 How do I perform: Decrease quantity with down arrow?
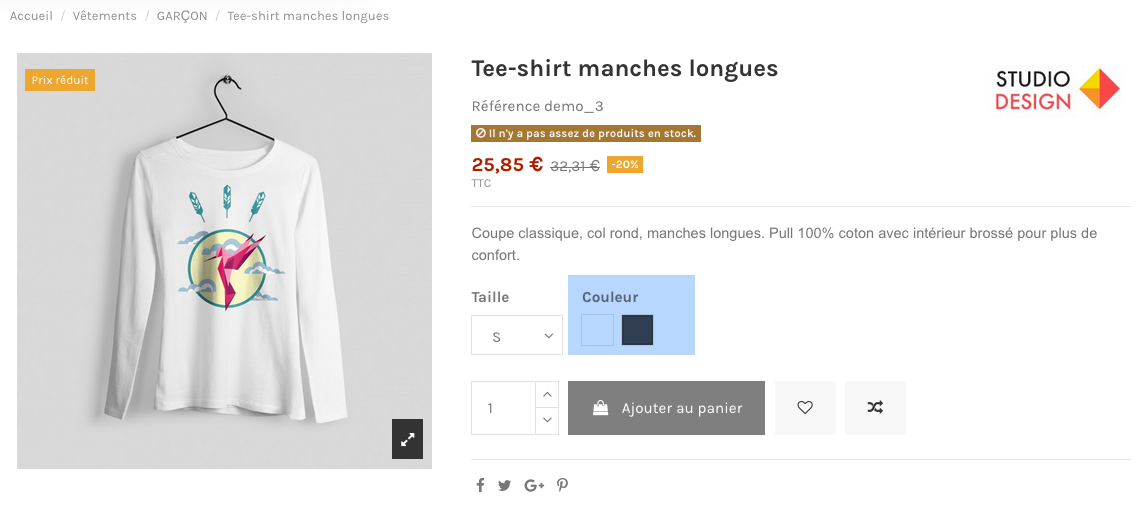pyautogui.click(x=547, y=421)
